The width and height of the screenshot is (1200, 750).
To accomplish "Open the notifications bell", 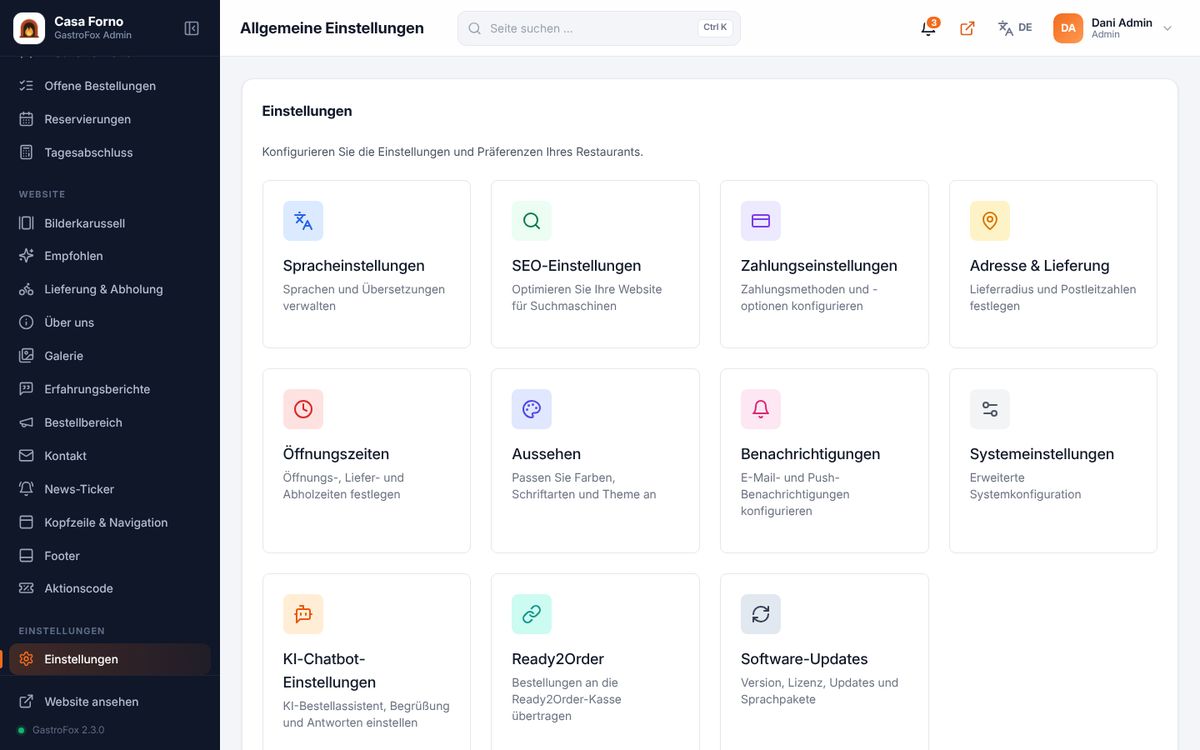I will pyautogui.click(x=929, y=28).
